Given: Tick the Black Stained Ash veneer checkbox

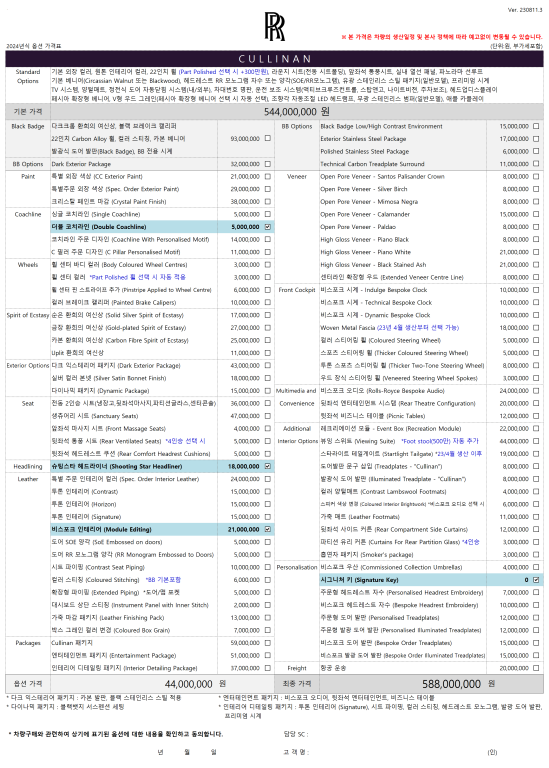Looking at the screenshot, I should [536, 264].
